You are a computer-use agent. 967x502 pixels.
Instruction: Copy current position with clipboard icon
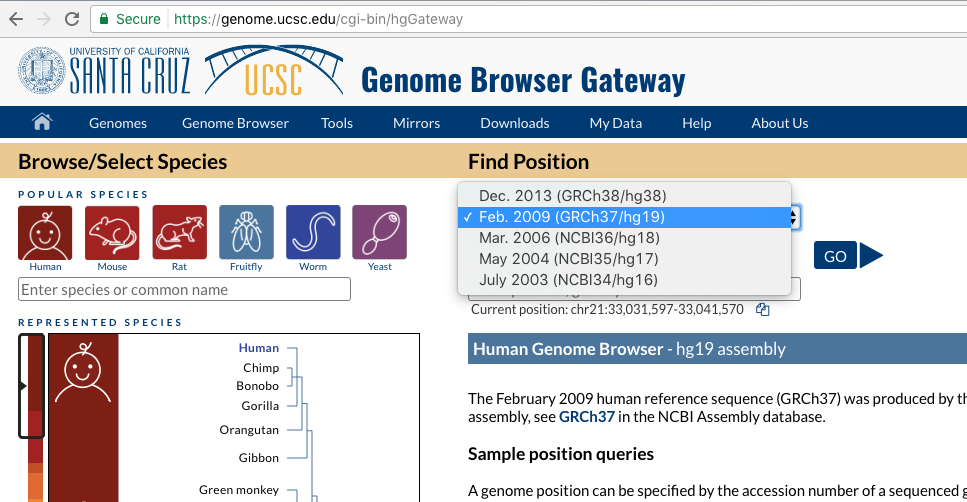point(763,310)
